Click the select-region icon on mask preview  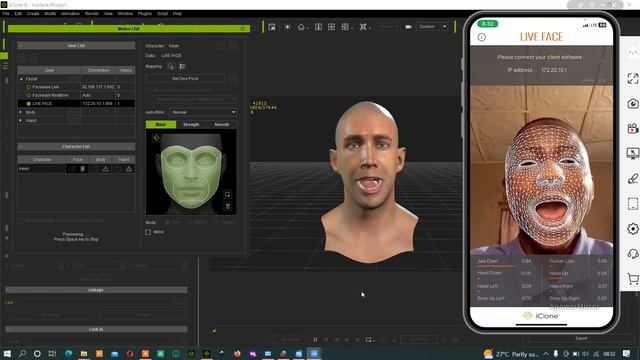point(228,195)
